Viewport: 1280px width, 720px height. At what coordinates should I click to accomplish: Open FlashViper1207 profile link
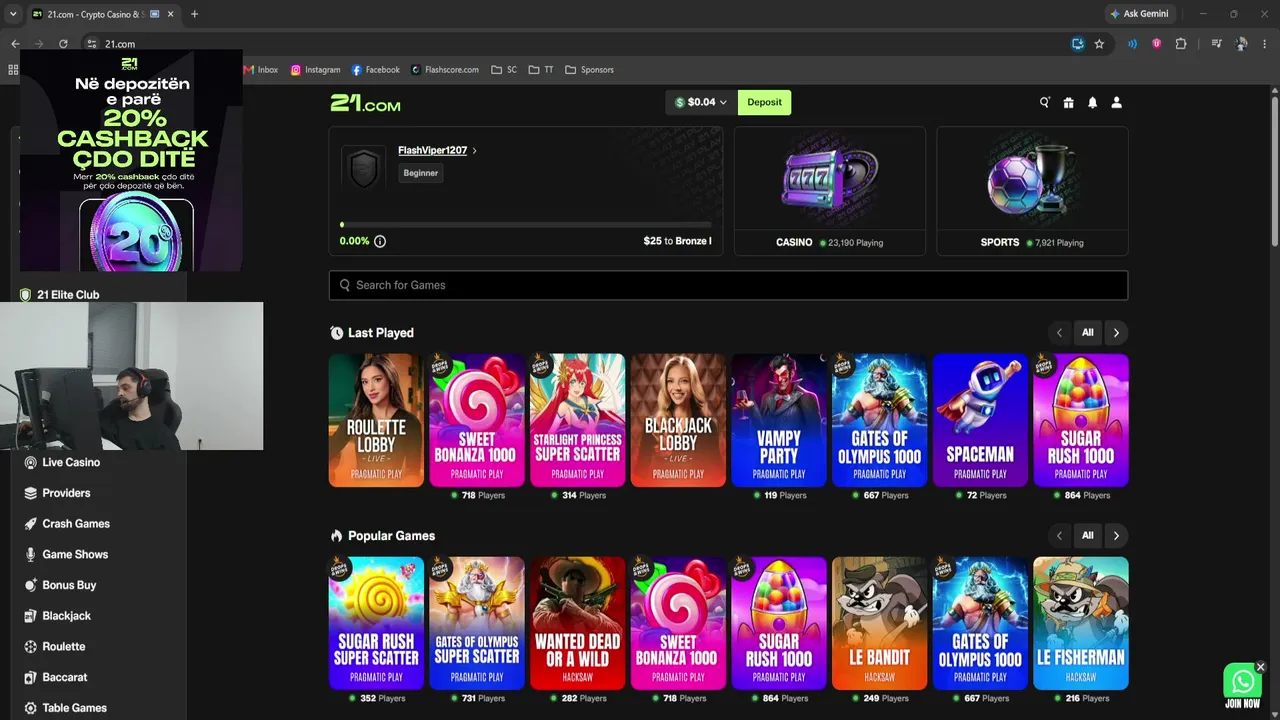437,150
